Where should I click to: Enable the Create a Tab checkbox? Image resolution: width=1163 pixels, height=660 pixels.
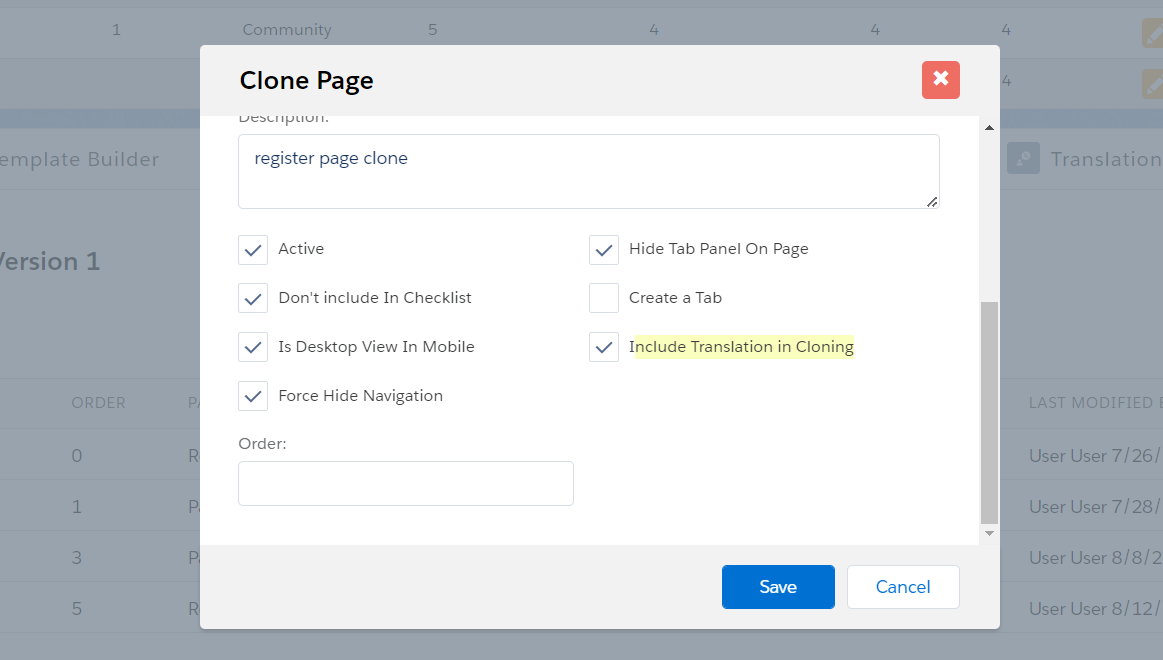tap(604, 298)
